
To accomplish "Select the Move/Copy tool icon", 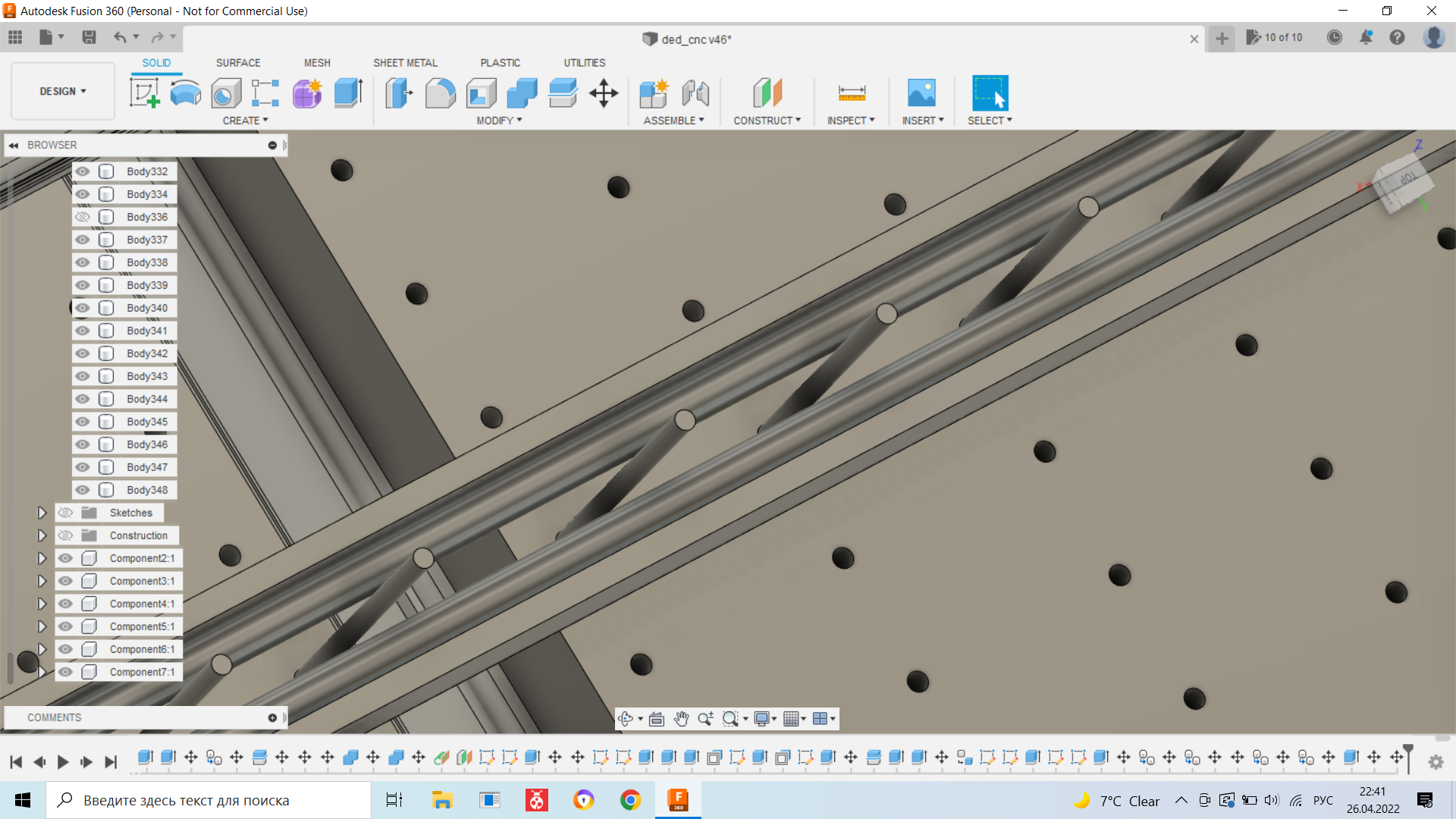I will pyautogui.click(x=604, y=93).
